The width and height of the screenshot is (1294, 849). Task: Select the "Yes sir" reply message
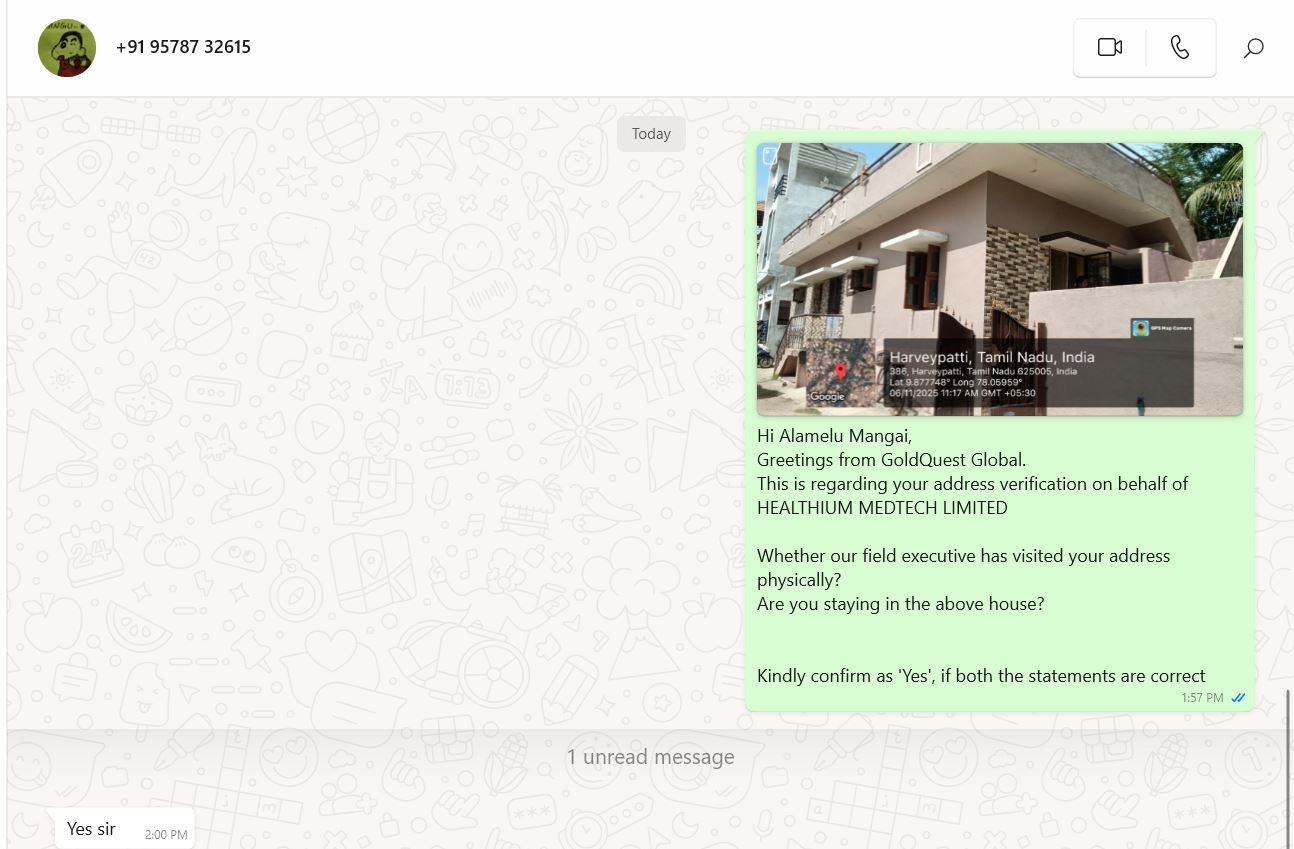124,829
